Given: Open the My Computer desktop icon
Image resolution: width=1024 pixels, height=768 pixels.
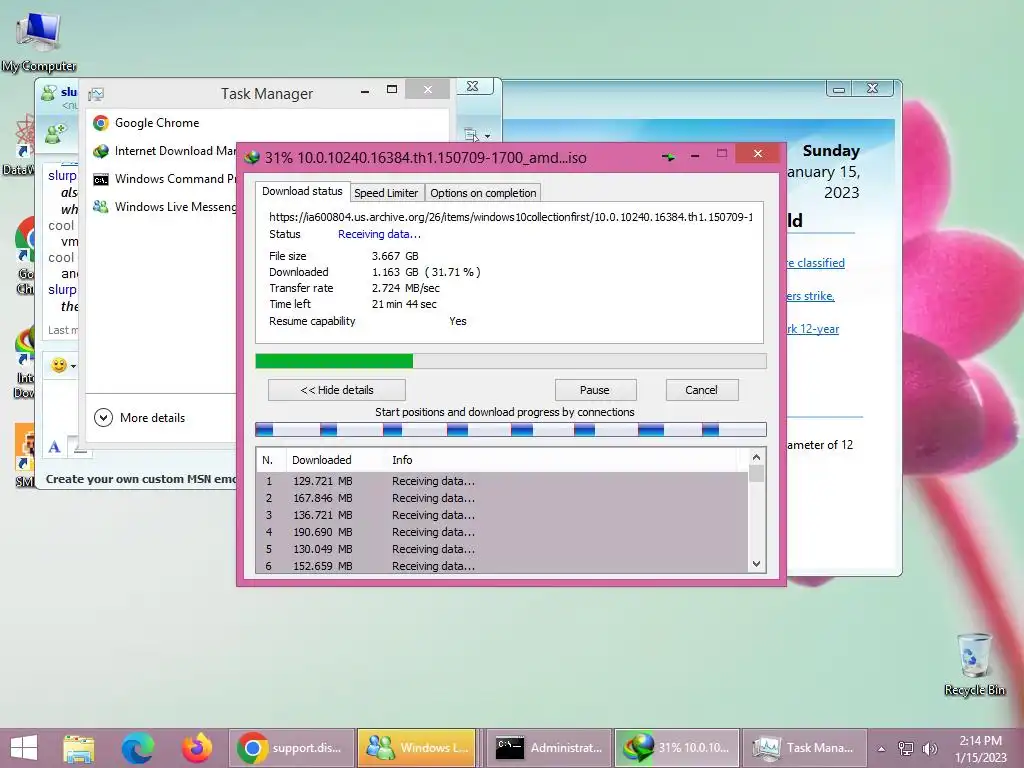Looking at the screenshot, I should tap(39, 41).
